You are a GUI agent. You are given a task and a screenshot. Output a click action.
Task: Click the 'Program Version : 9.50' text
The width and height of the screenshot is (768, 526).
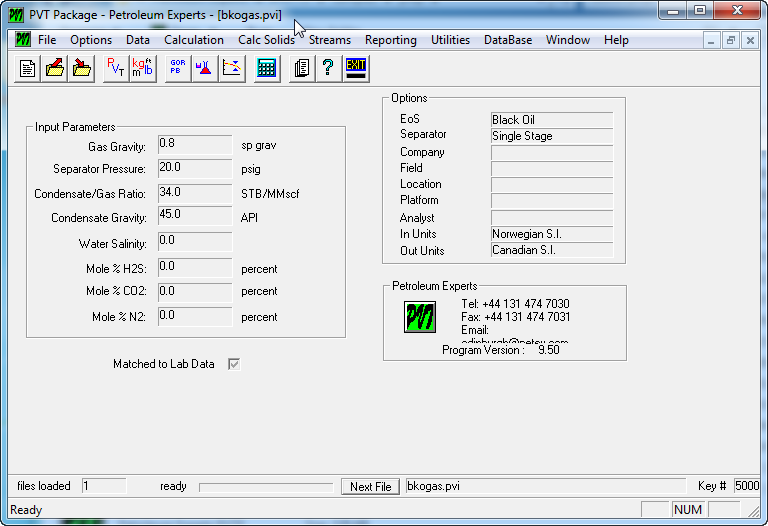pos(501,350)
